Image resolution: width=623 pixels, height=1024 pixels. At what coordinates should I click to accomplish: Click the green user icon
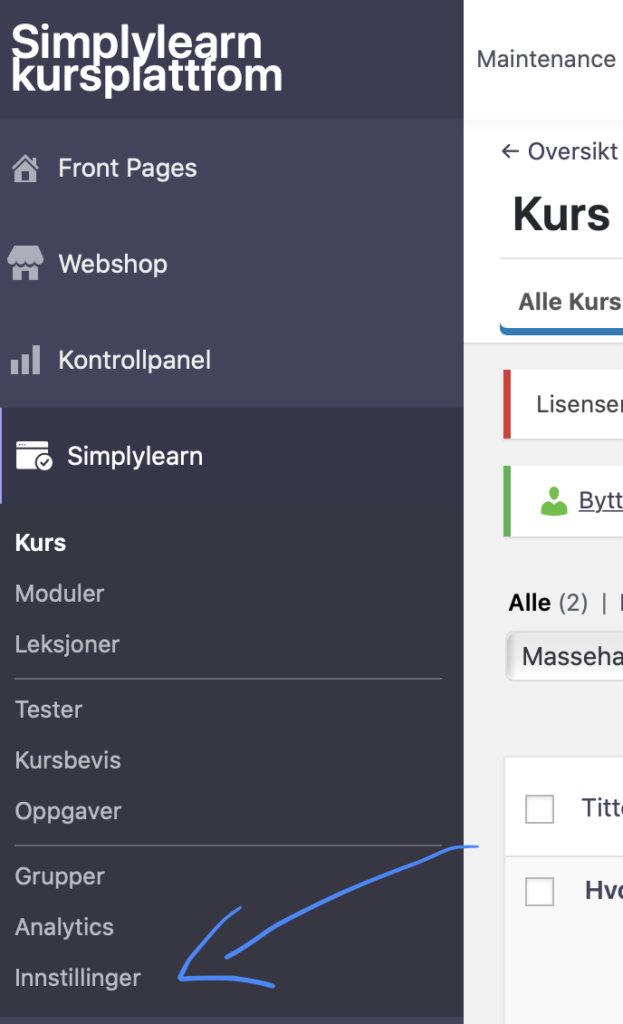click(553, 501)
